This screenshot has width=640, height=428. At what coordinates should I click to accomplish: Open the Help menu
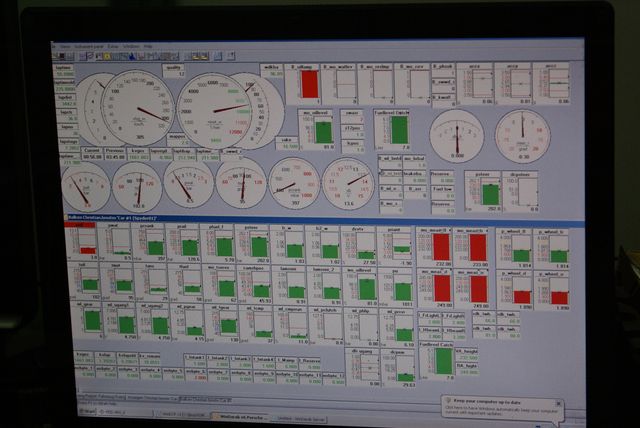pyautogui.click(x=147, y=47)
